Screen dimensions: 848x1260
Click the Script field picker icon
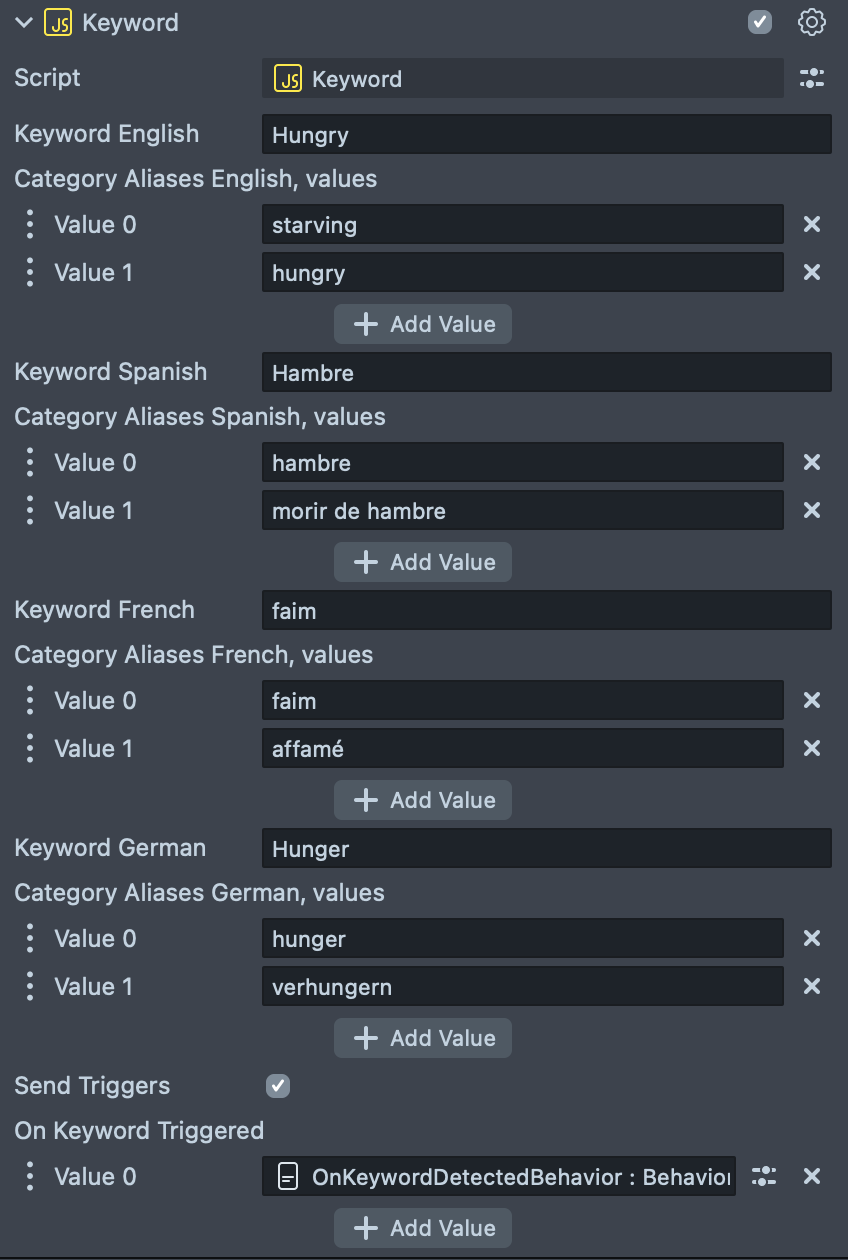point(812,79)
